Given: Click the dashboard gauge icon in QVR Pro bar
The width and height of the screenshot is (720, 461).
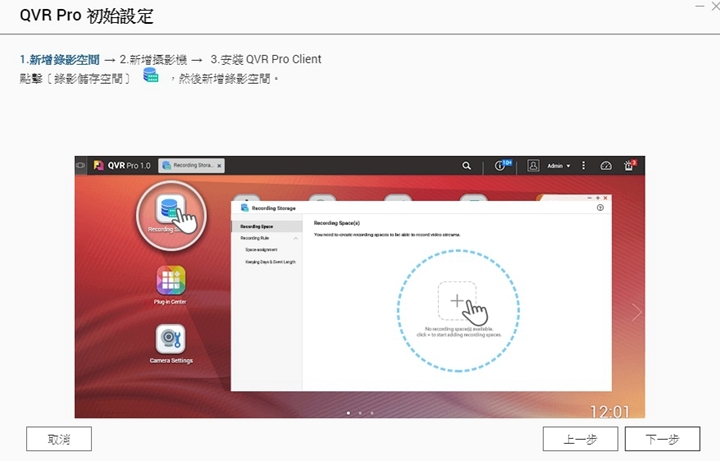Looking at the screenshot, I should [606, 166].
